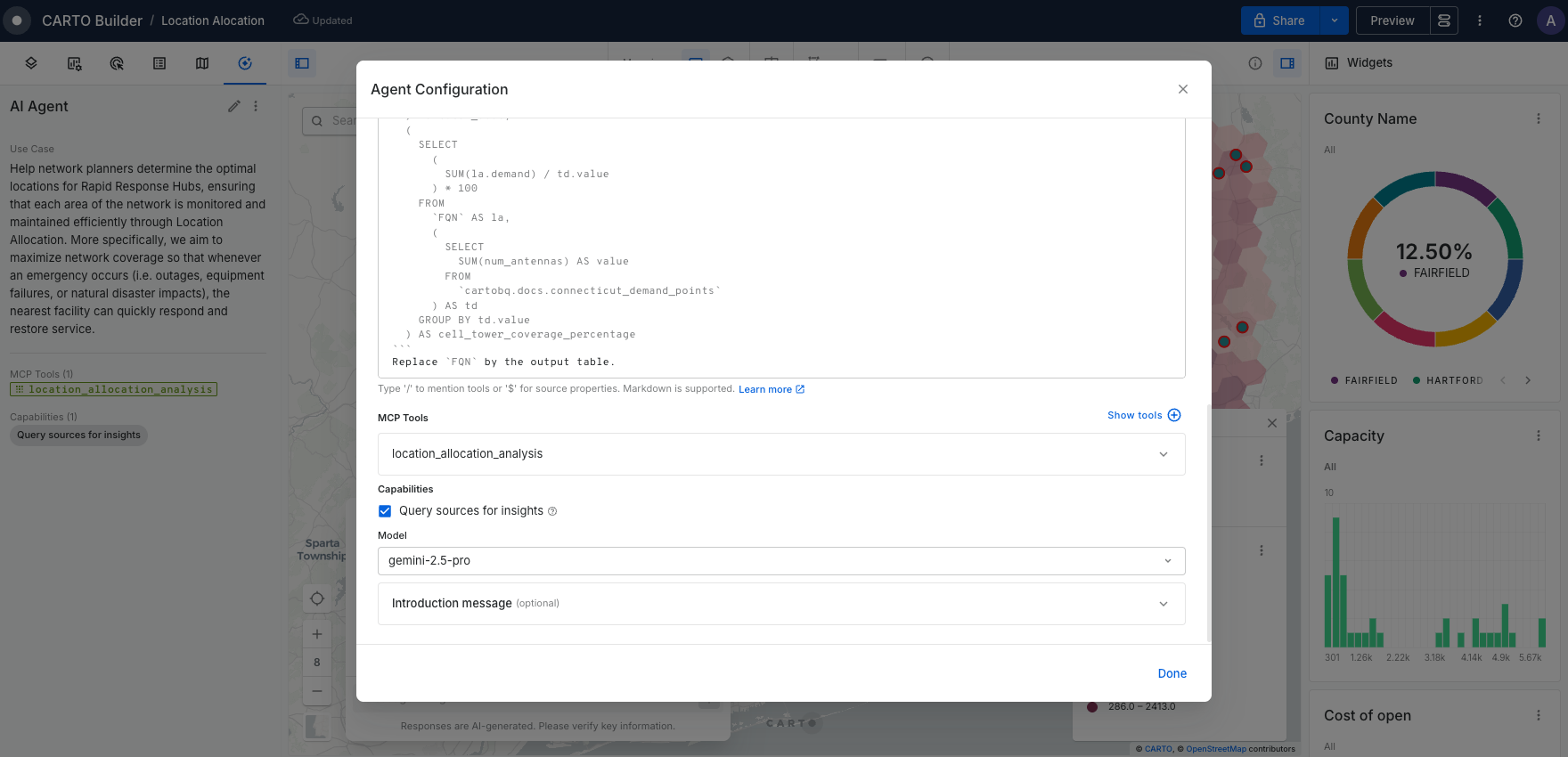
Task: Open the help question mark icon
Action: [x=1515, y=20]
